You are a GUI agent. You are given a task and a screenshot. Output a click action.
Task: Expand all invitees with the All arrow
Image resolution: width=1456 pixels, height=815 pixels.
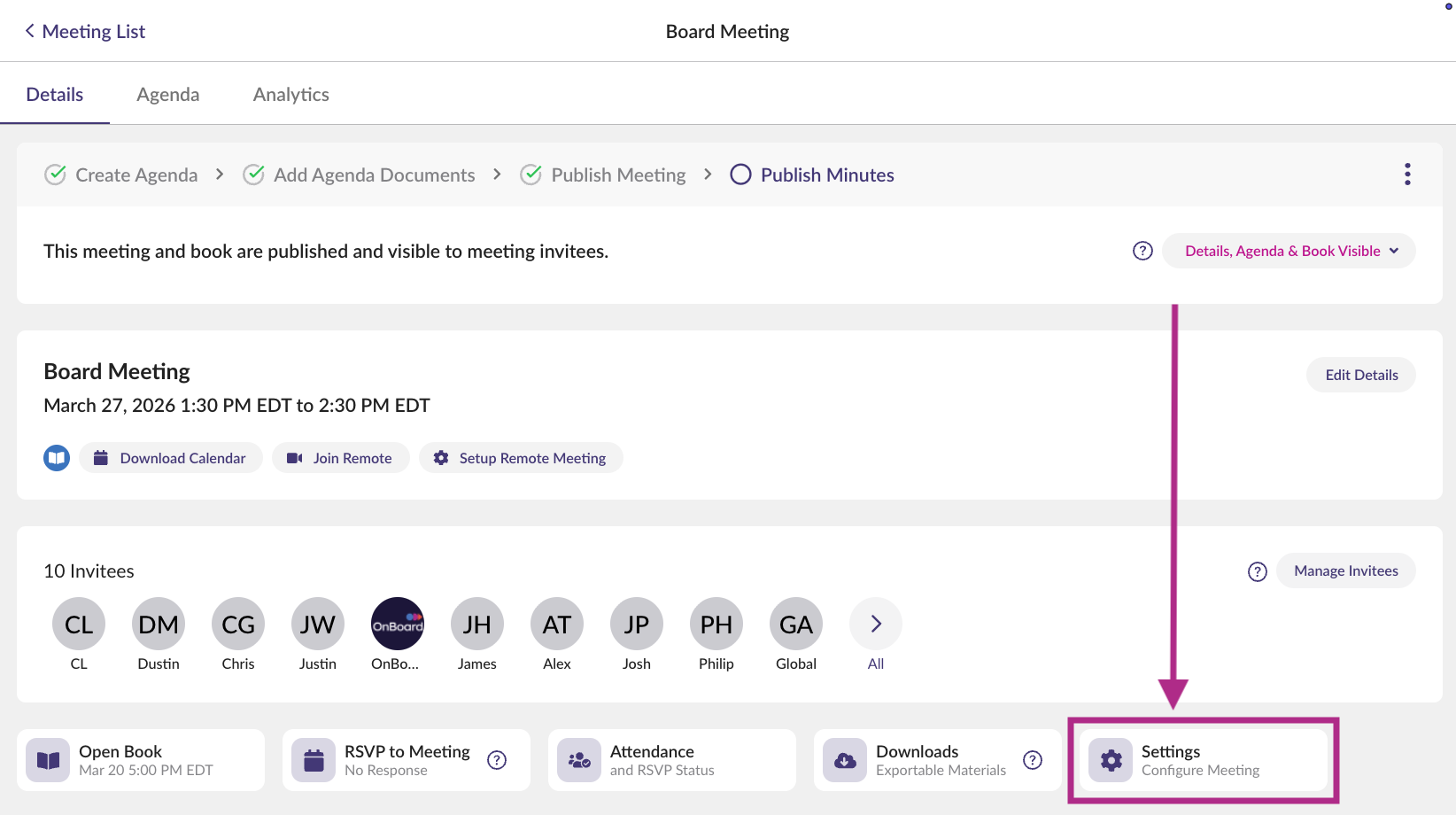pyautogui.click(x=875, y=625)
